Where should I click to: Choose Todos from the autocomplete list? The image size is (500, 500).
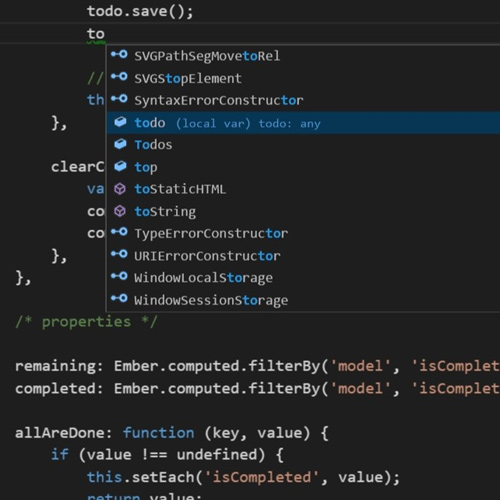point(303,145)
